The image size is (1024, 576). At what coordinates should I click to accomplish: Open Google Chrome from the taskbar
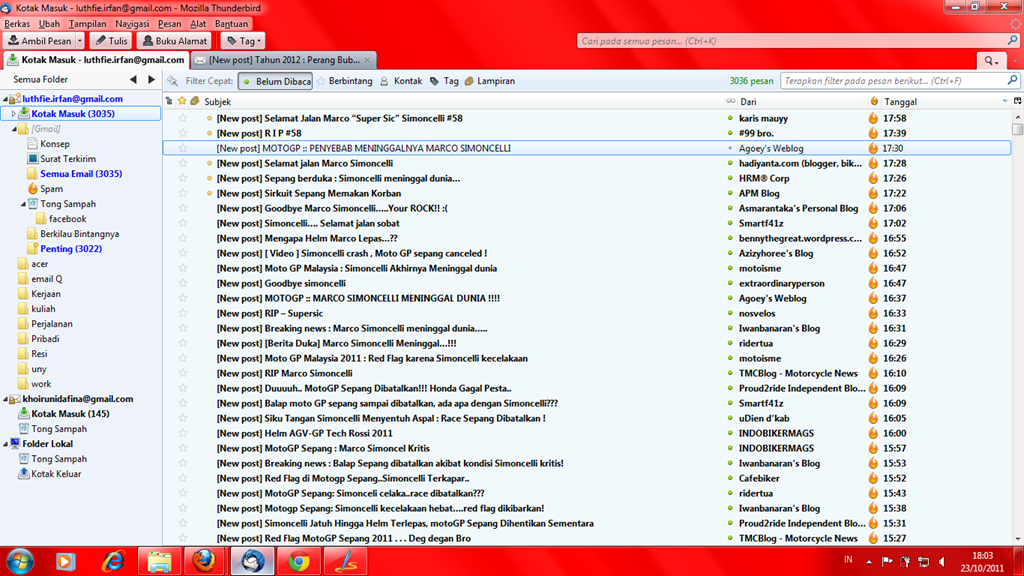(298, 561)
